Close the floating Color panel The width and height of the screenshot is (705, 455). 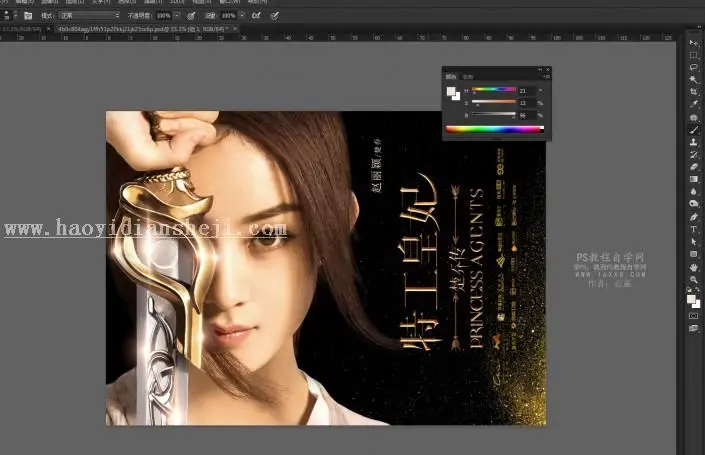[x=548, y=70]
